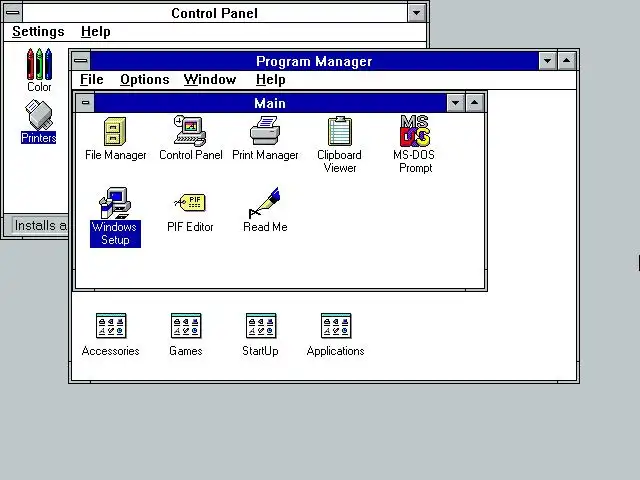Minimize the Main group window
The width and height of the screenshot is (640, 480).
click(x=456, y=103)
